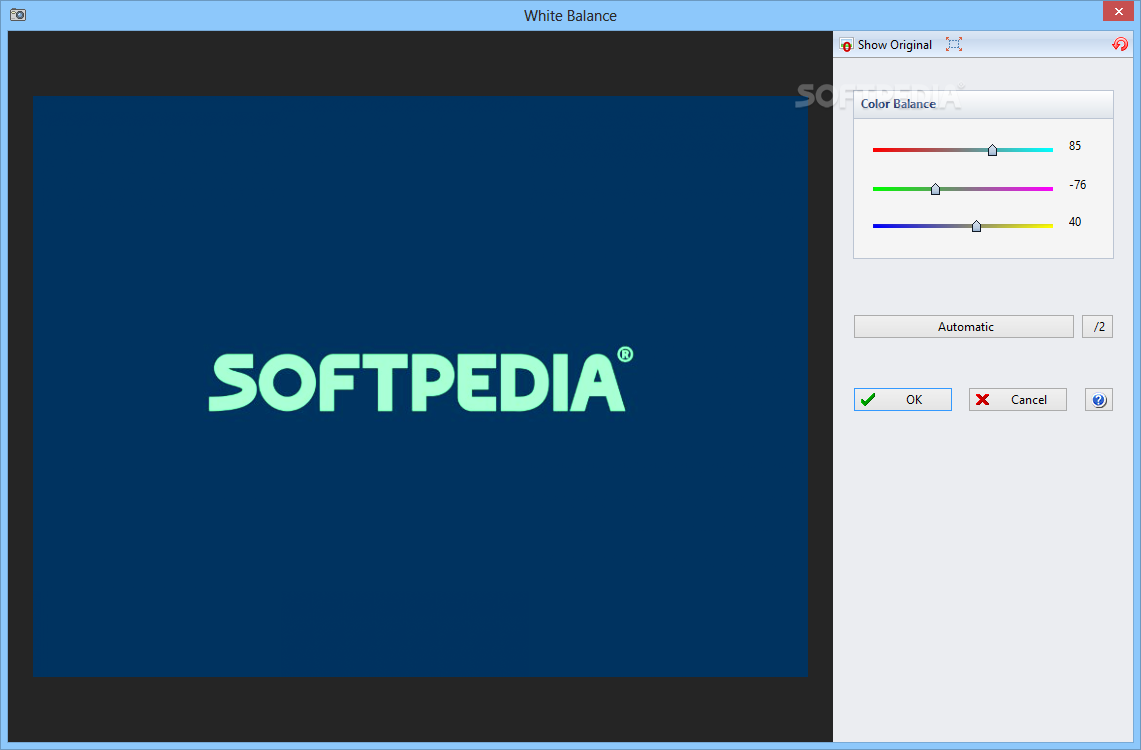
Task: Click the green-magenta slider handle
Action: 936,189
